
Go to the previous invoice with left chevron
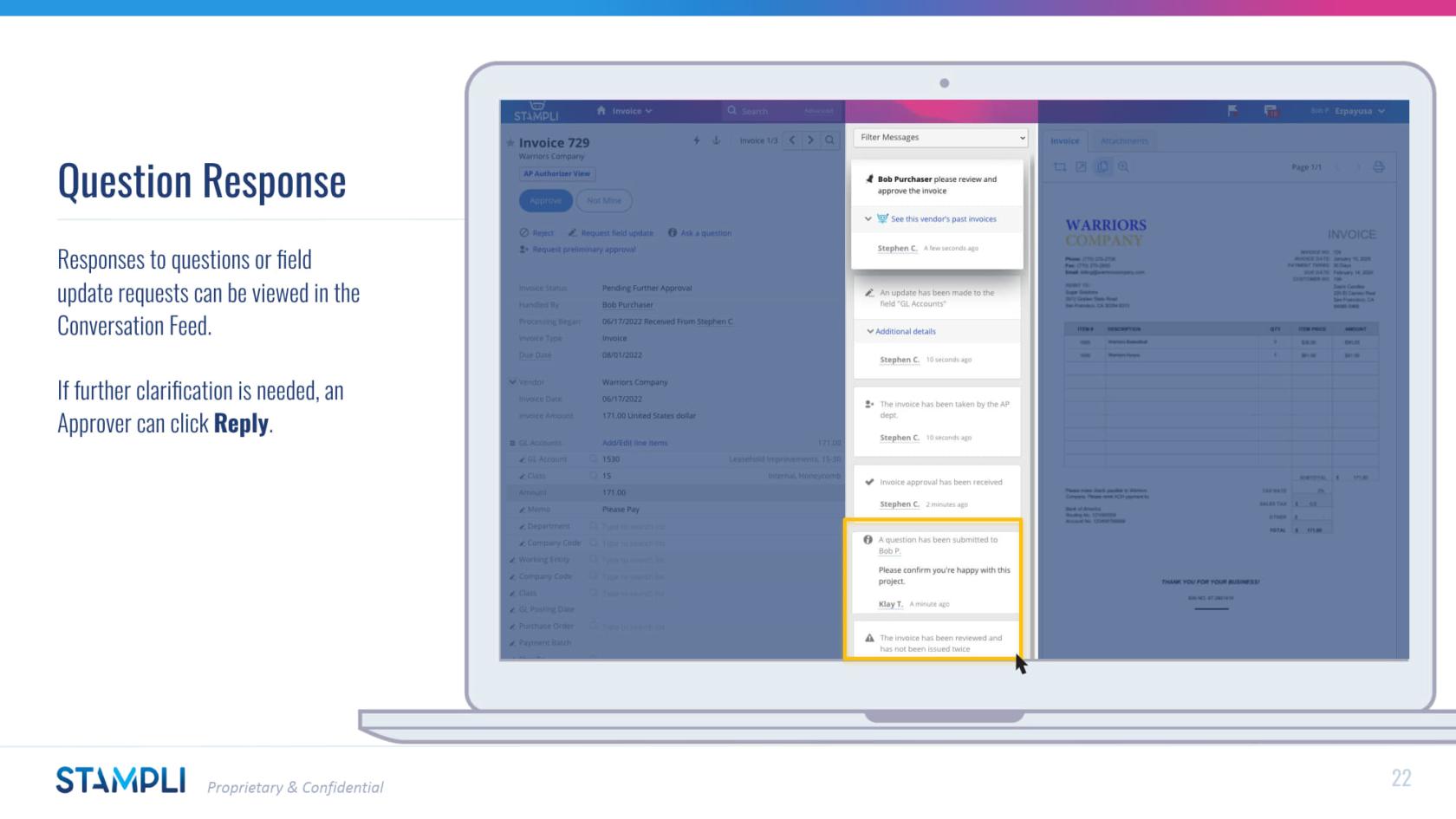[792, 140]
